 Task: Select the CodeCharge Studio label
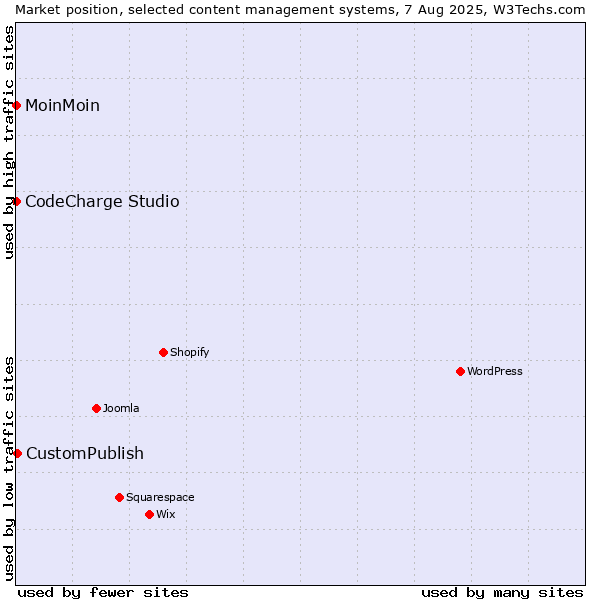click(x=102, y=202)
